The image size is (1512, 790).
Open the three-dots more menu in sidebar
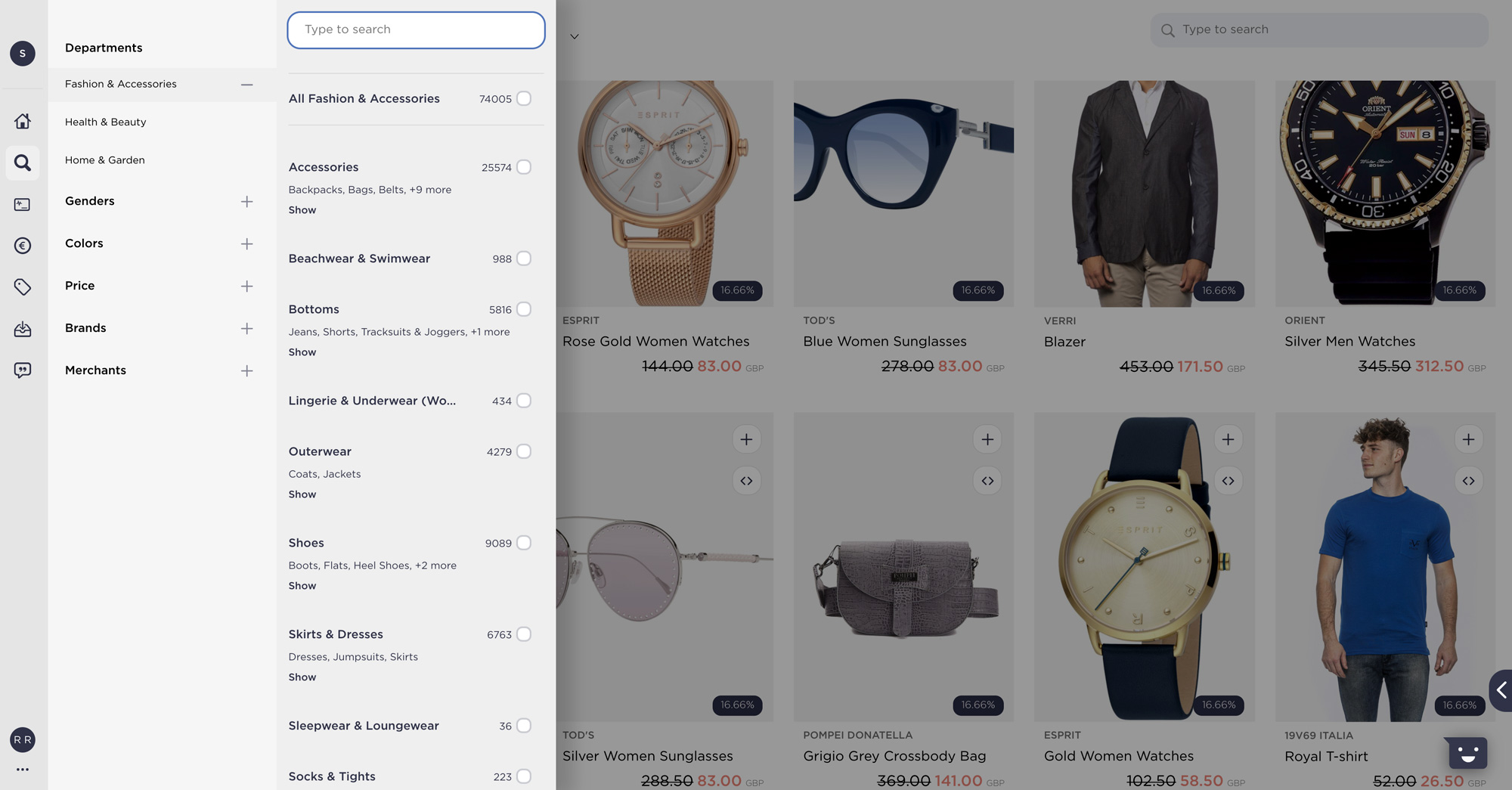coord(23,770)
